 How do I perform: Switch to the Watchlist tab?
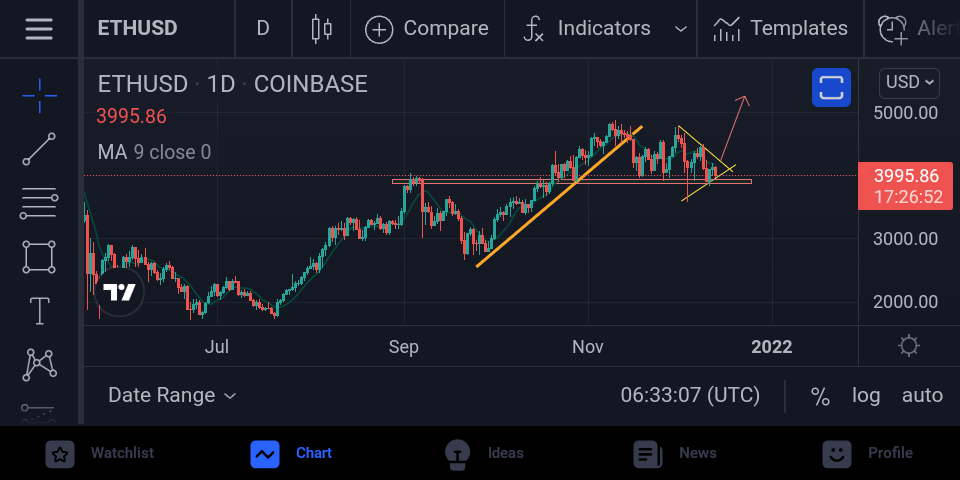[x=102, y=454]
